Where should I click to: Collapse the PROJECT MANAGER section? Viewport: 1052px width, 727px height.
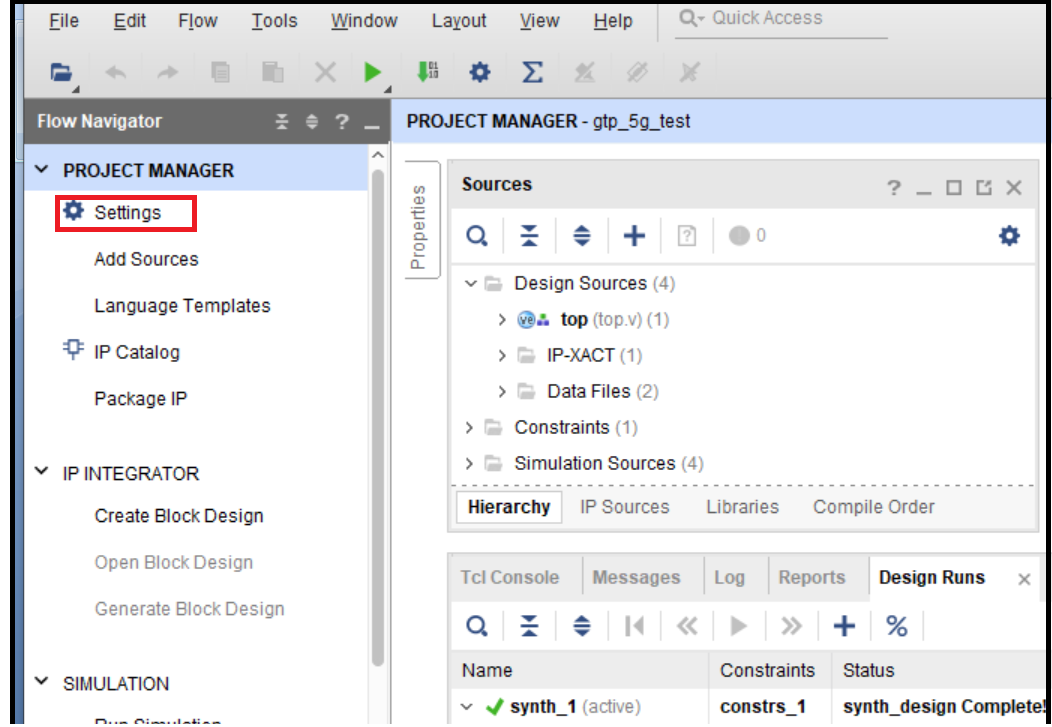click(x=42, y=170)
